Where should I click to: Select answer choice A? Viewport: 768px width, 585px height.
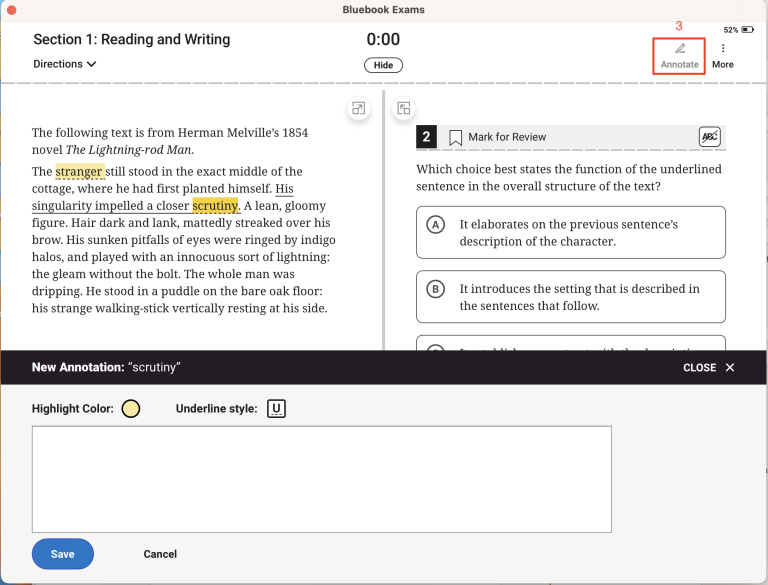571,233
